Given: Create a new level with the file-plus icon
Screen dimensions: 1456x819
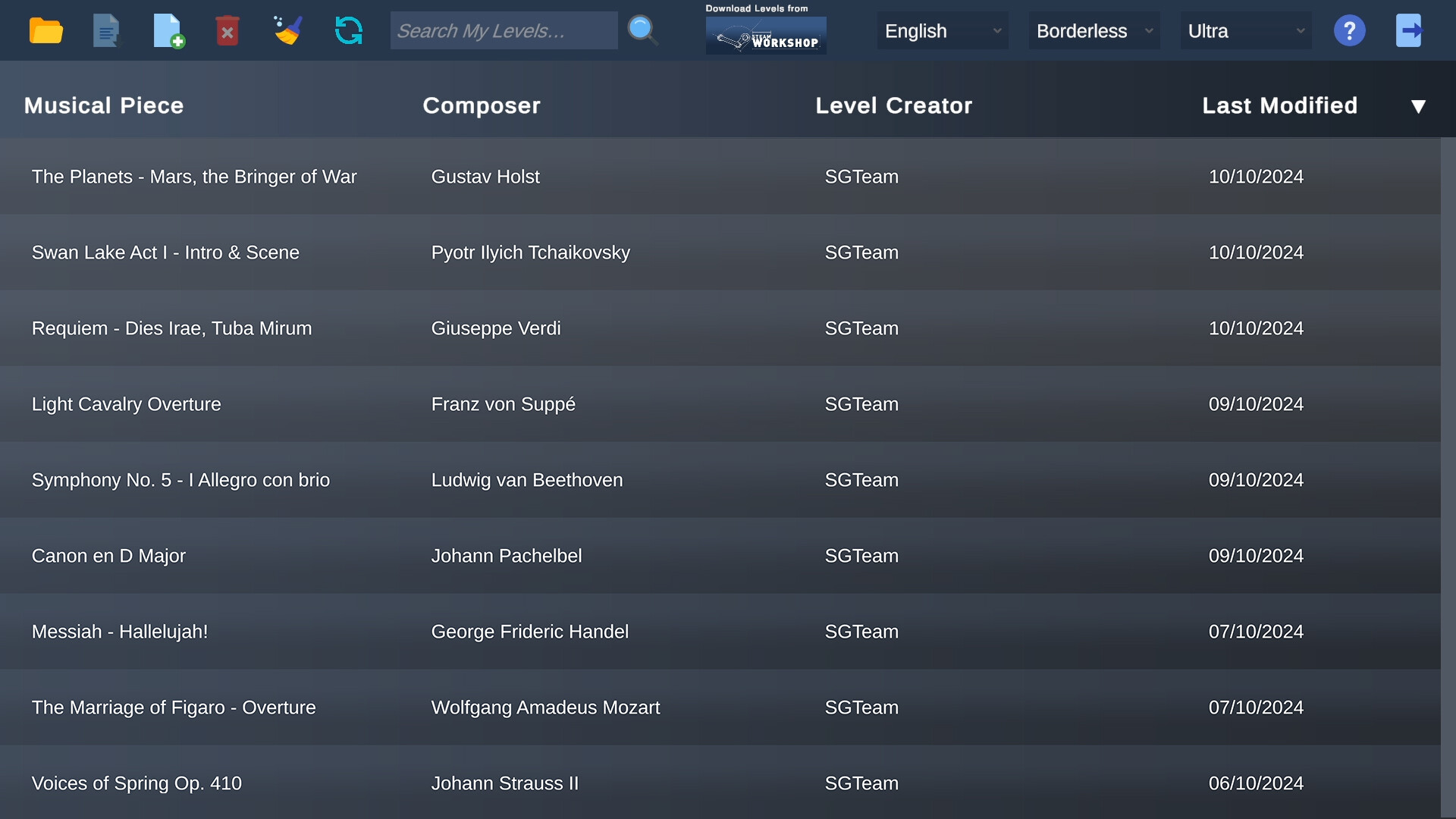Looking at the screenshot, I should tap(168, 30).
